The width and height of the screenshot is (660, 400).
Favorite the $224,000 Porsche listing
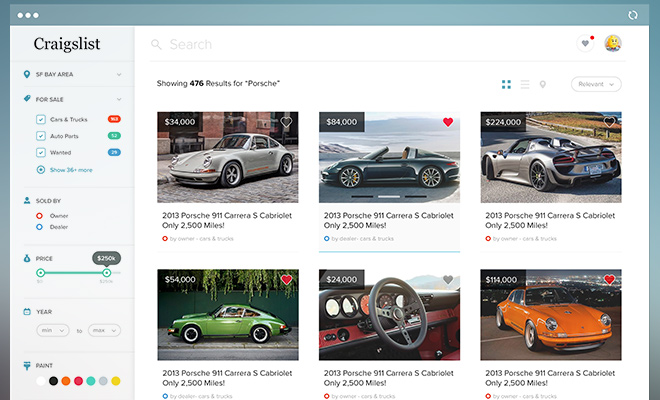tap(609, 122)
